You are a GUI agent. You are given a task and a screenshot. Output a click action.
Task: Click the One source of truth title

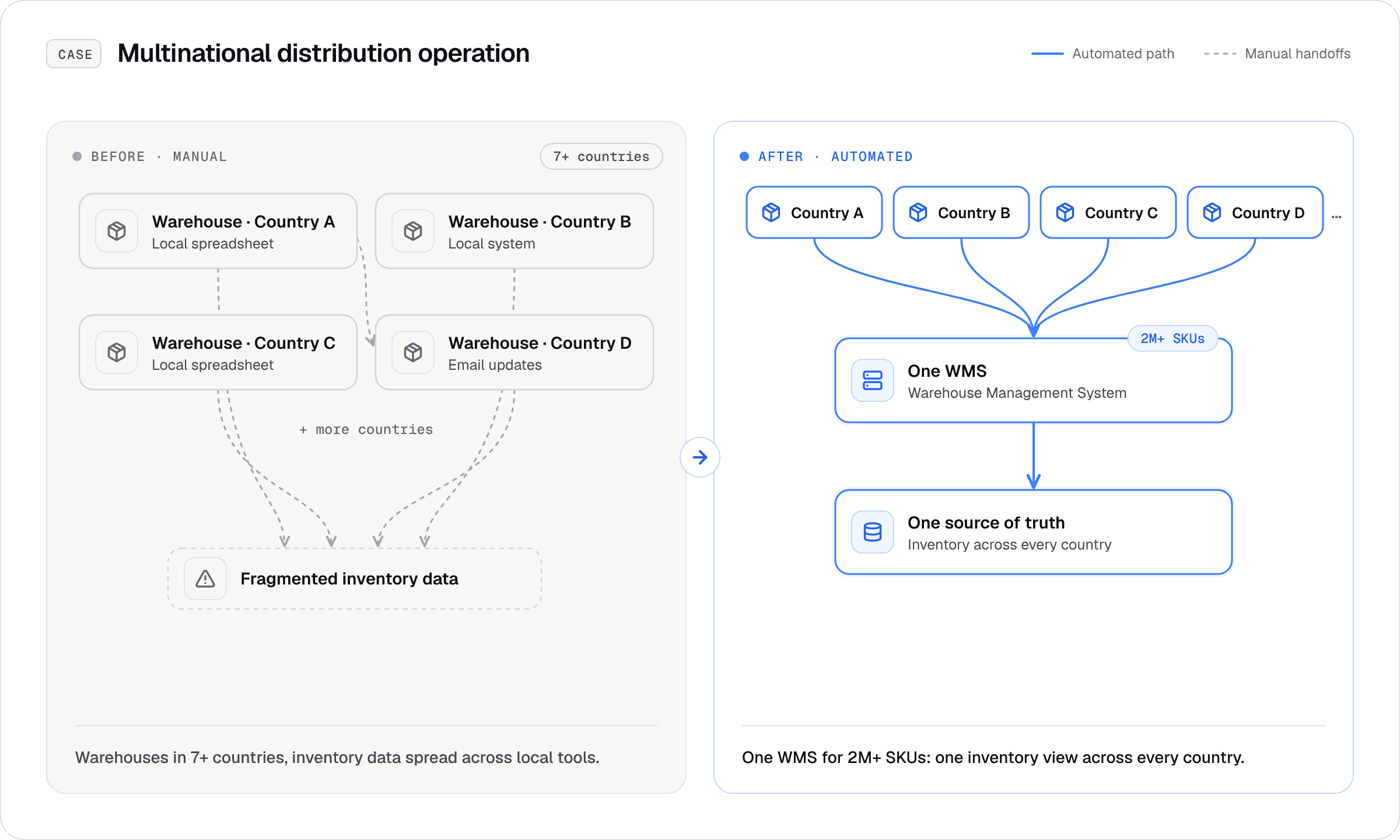(x=986, y=523)
